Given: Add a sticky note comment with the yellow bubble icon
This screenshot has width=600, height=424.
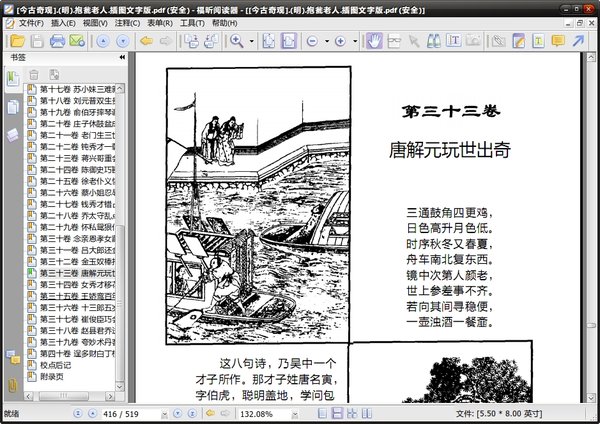Looking at the screenshot, I should click(558, 41).
